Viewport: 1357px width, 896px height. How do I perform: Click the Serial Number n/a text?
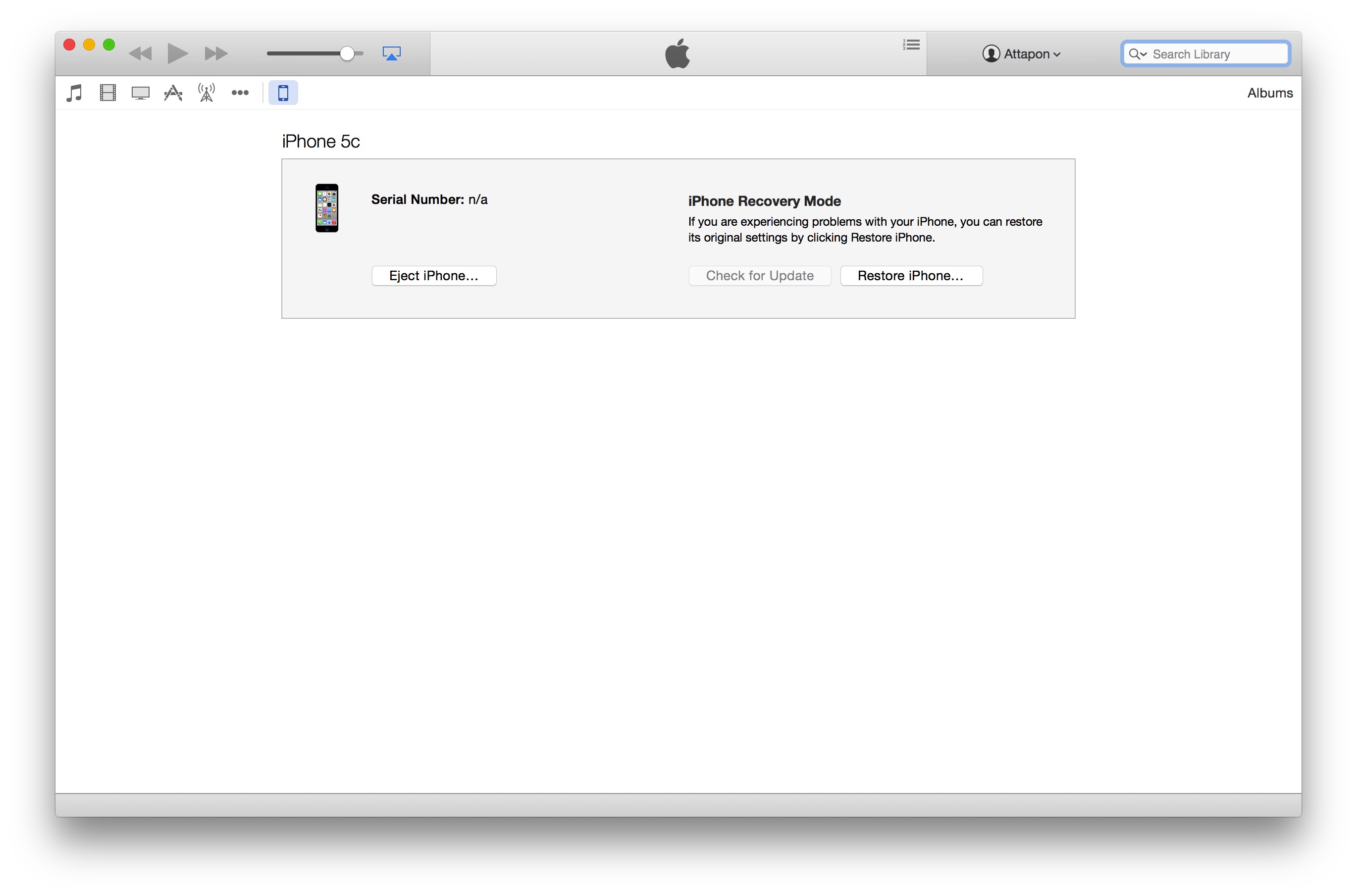pos(429,199)
